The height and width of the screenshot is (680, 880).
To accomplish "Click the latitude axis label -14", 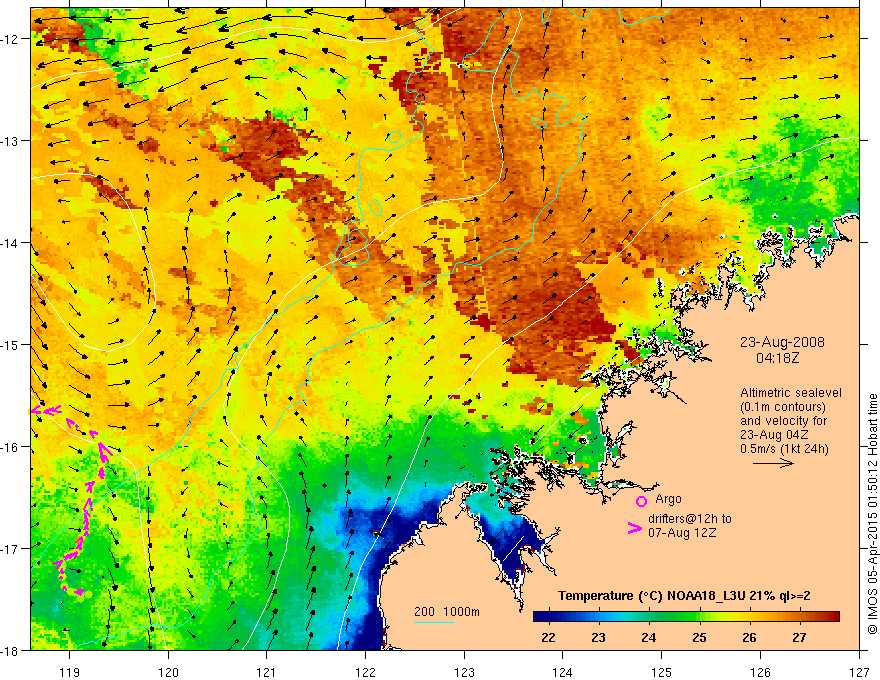I will click(12, 243).
